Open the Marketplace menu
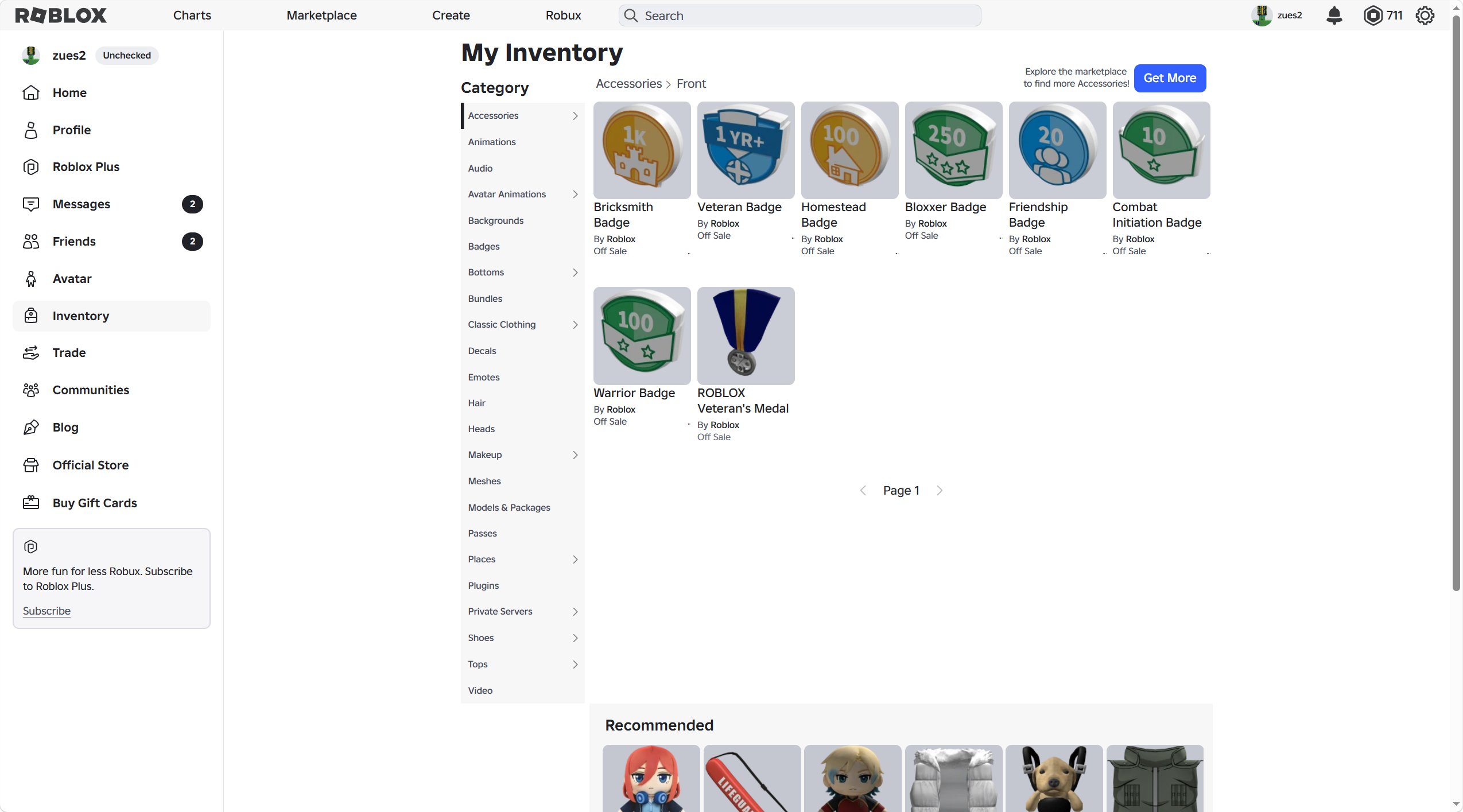Image resolution: width=1463 pixels, height=812 pixels. (x=321, y=15)
